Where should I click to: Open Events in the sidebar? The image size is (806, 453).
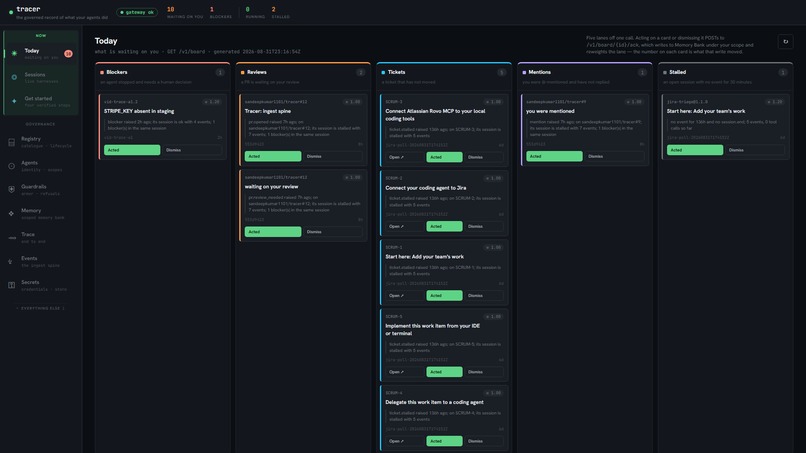(41, 261)
